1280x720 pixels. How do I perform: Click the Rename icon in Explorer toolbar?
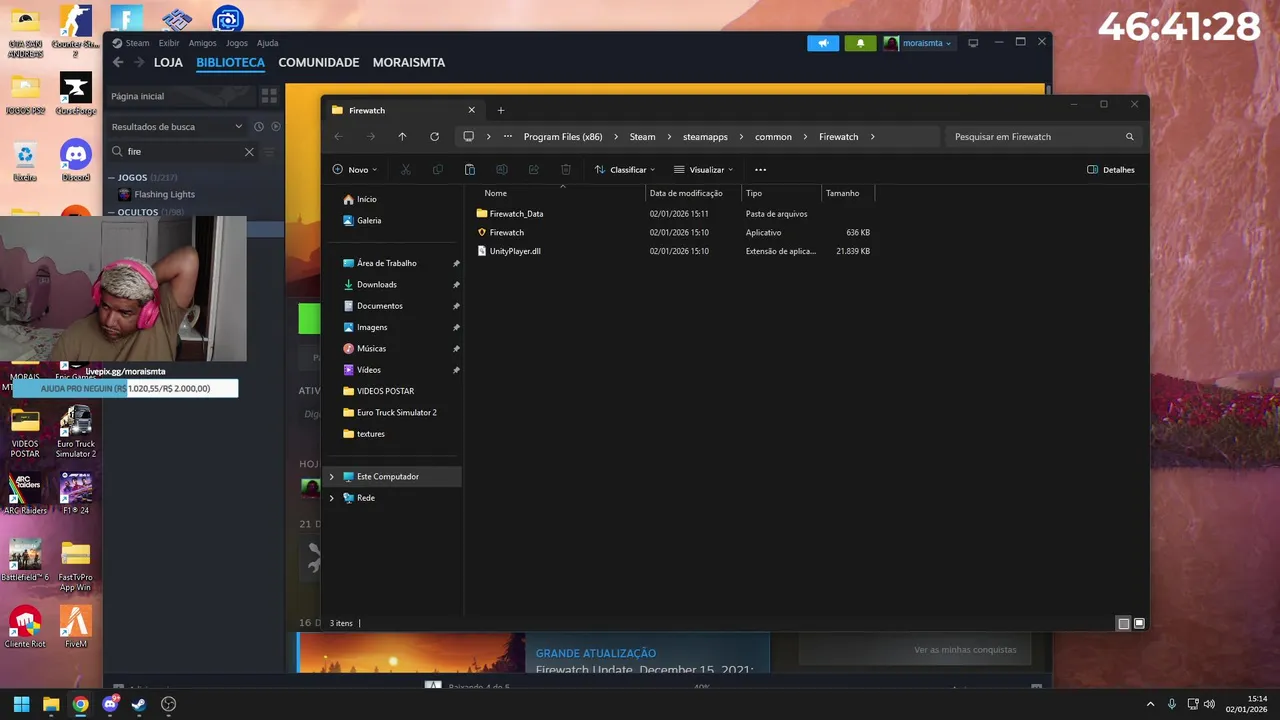(501, 170)
